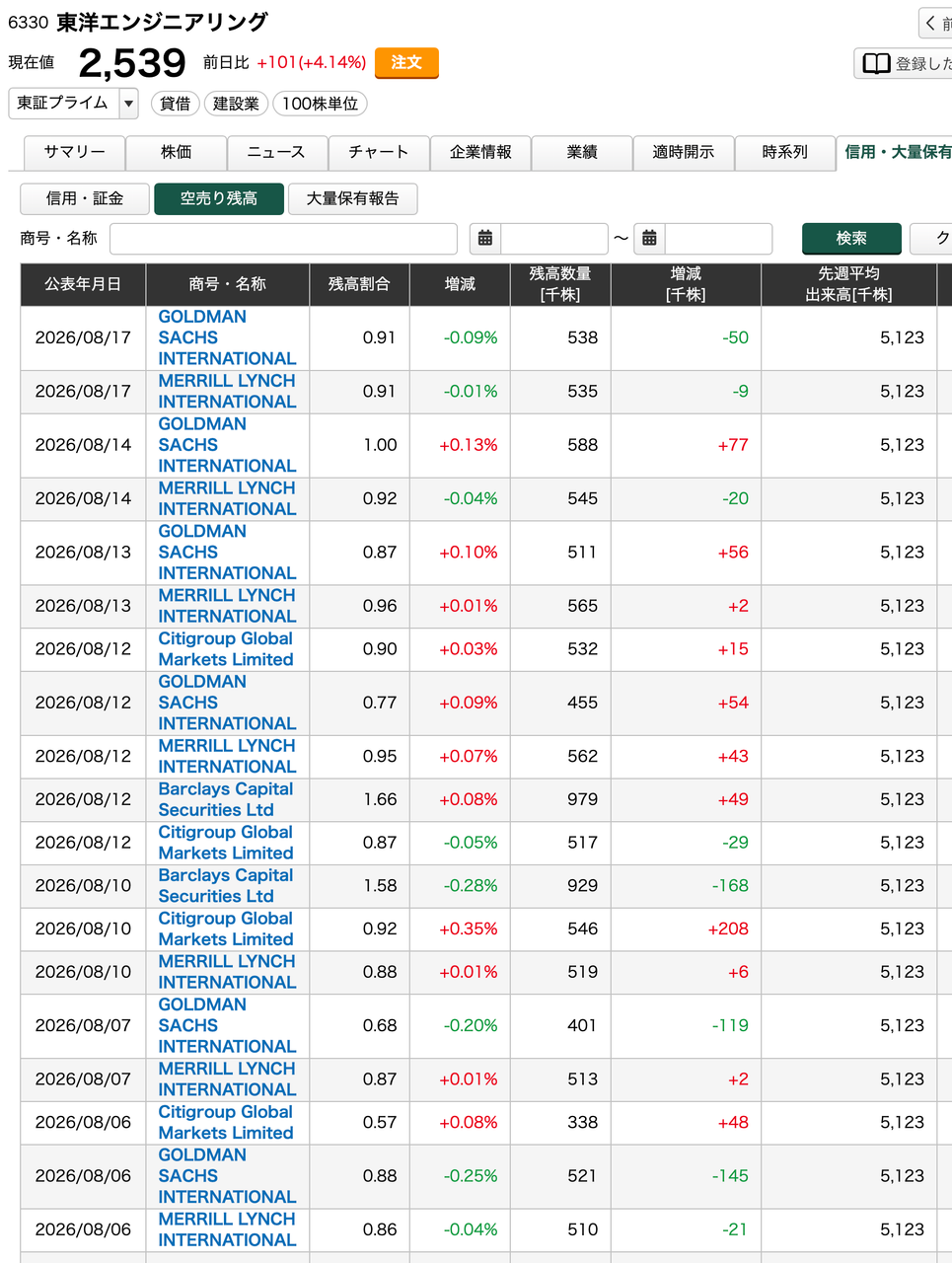952x1263 pixels.
Task: Click the 東洋エンジニアリング company name heading
Action: [162, 22]
